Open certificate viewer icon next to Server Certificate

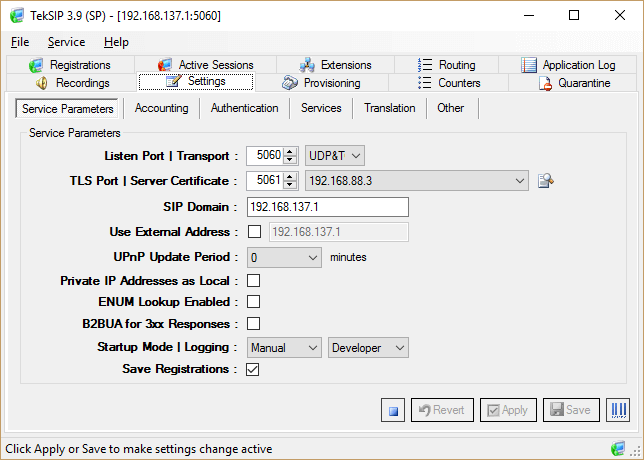[x=545, y=181]
